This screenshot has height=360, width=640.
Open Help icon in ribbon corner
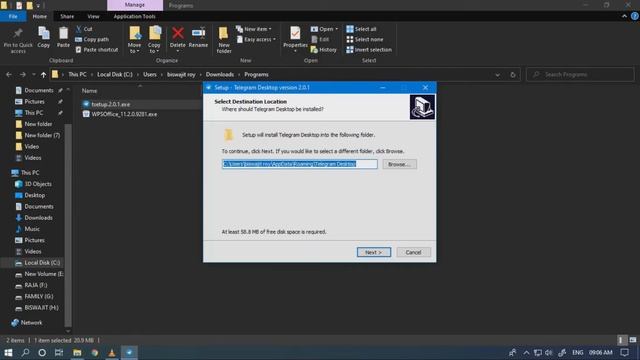[x=634, y=16]
